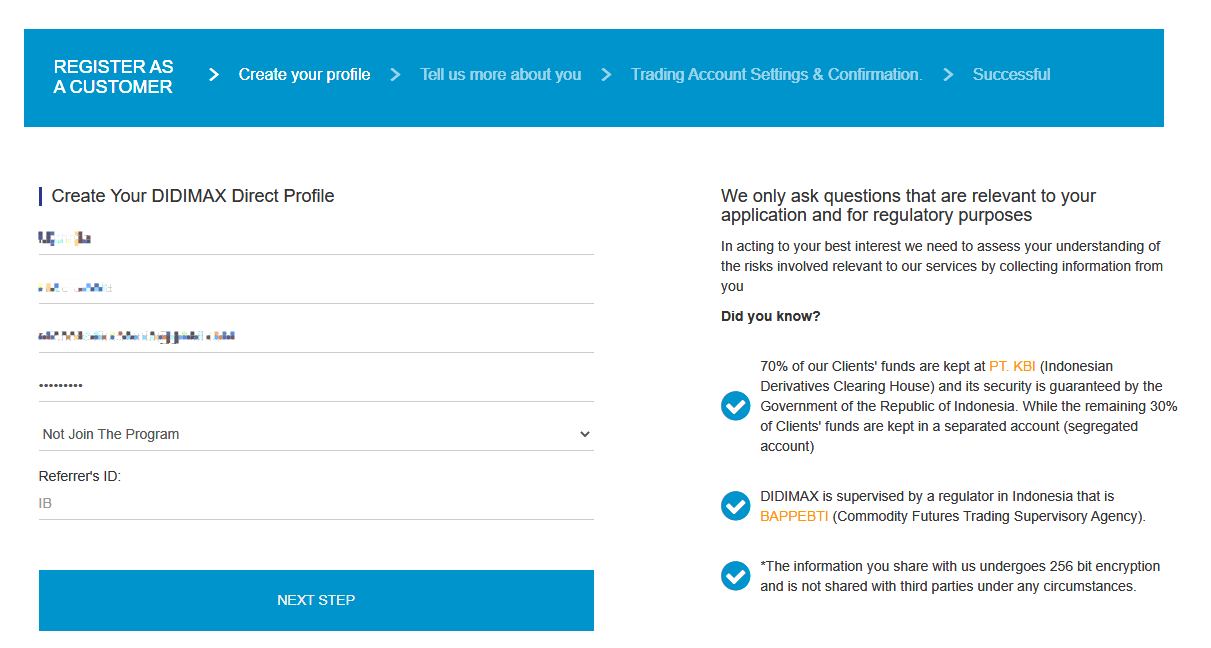Click the NEXT STEP button
The image size is (1211, 648).
tap(316, 600)
